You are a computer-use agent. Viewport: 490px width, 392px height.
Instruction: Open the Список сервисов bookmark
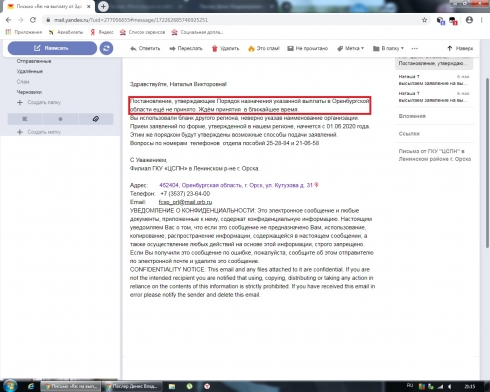[142, 32]
